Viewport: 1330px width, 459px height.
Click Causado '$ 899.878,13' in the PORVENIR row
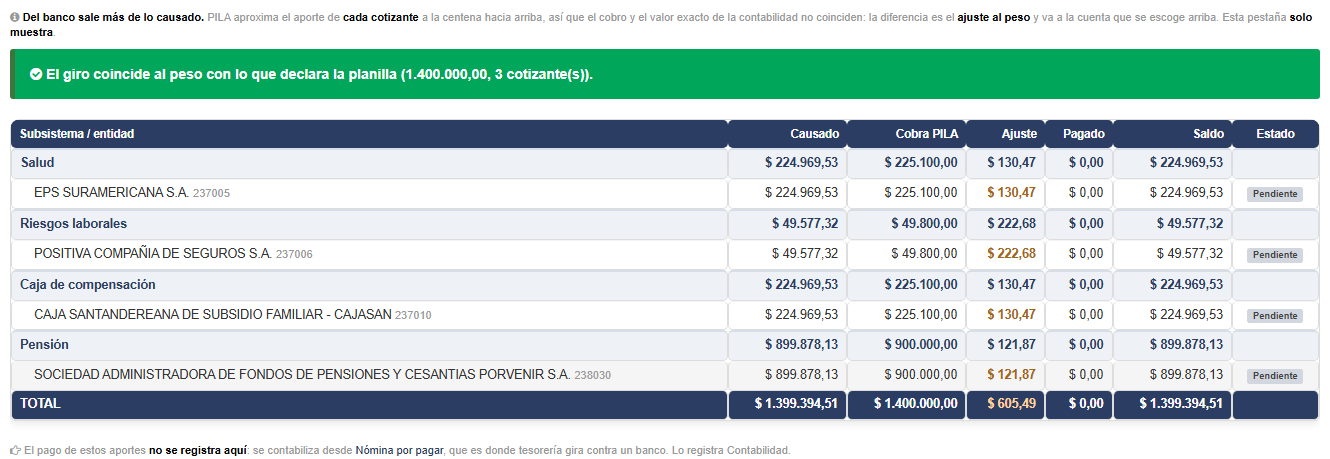click(x=802, y=375)
